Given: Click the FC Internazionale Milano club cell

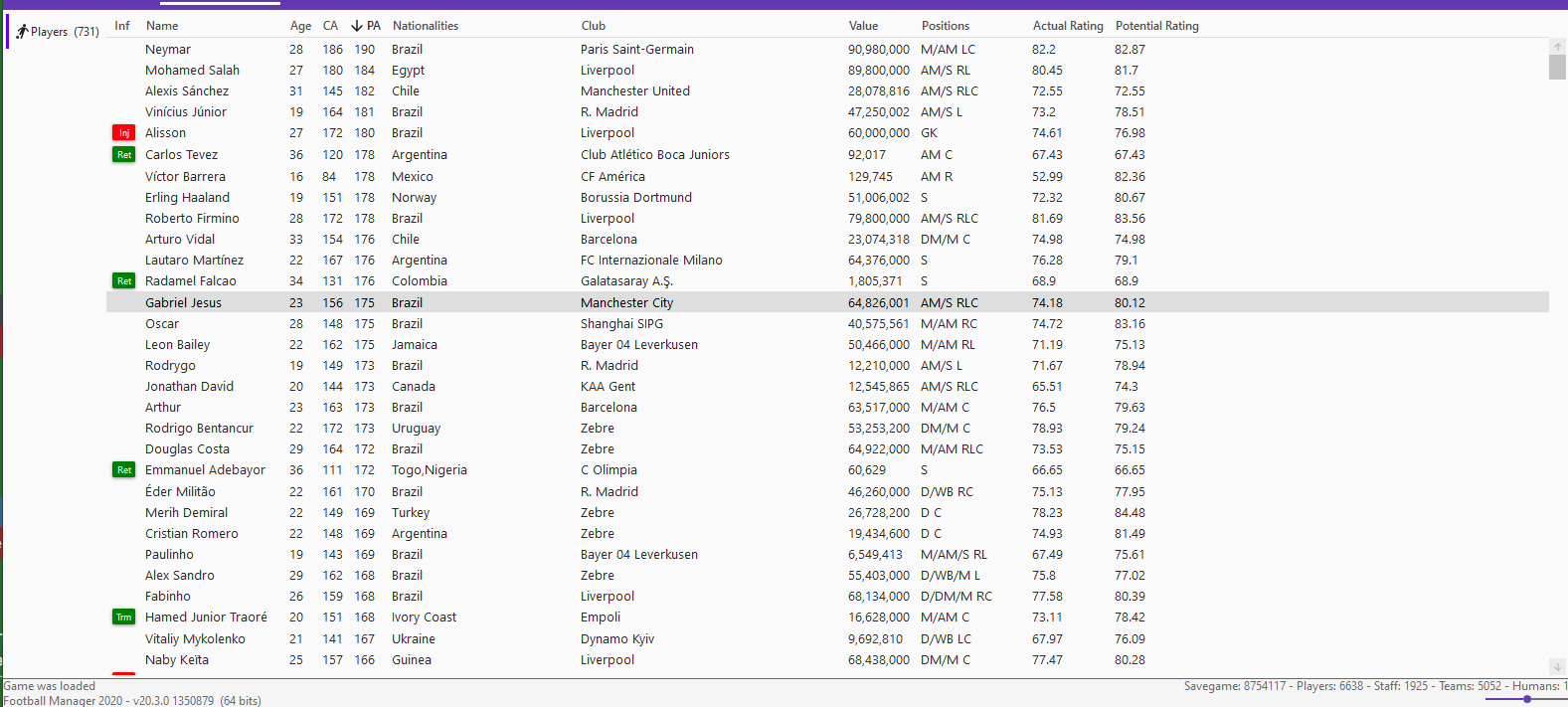Looking at the screenshot, I should point(651,261).
